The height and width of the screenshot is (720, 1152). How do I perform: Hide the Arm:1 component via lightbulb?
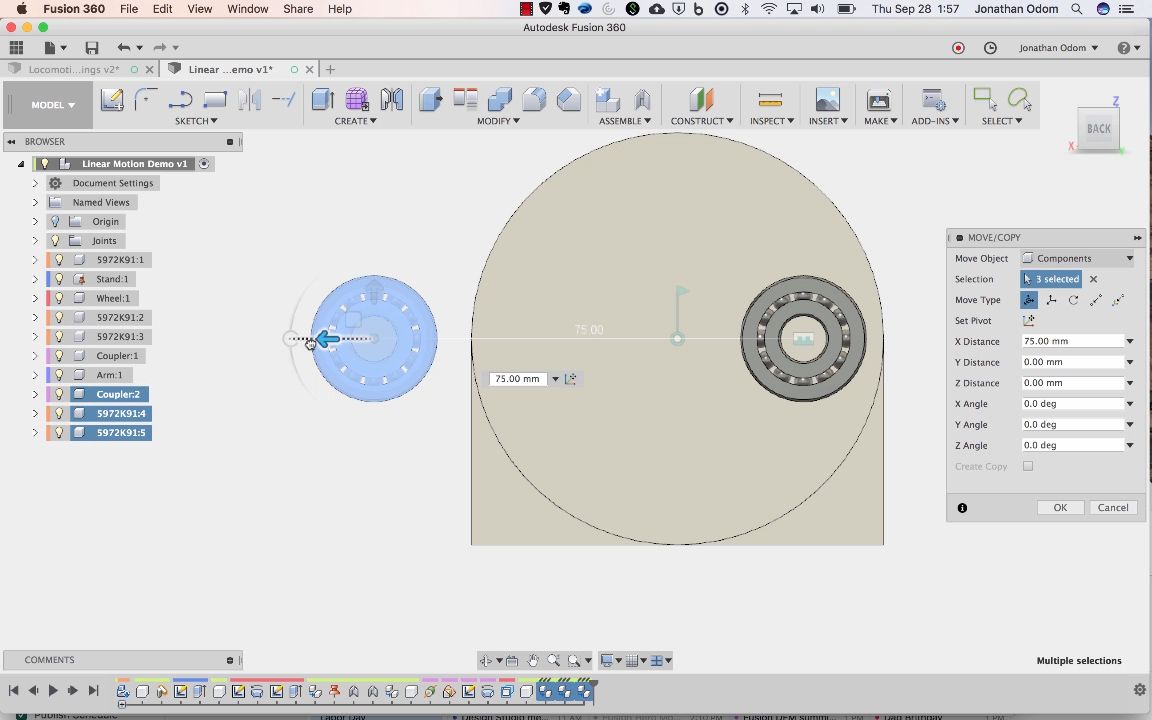pos(59,375)
